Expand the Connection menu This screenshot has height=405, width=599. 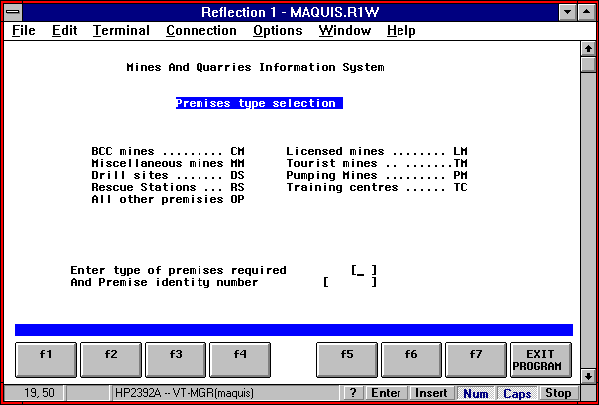pos(201,31)
